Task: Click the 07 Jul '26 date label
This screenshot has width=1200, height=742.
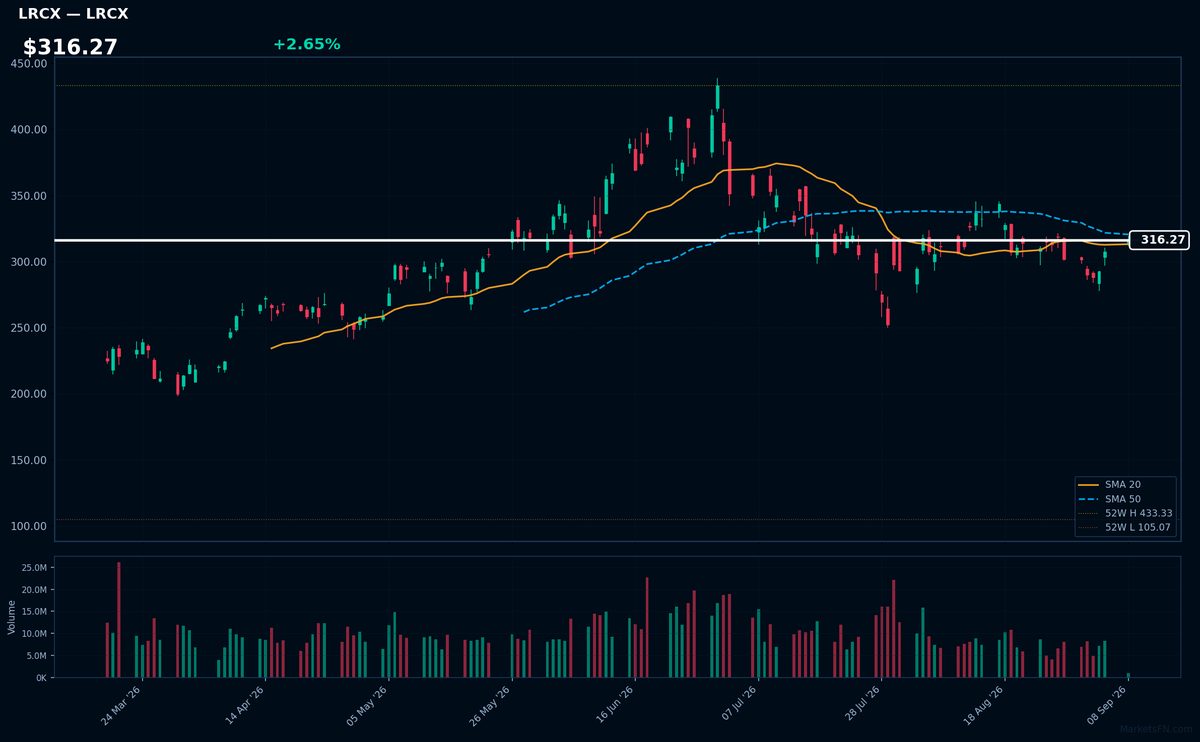Action: 739,706
